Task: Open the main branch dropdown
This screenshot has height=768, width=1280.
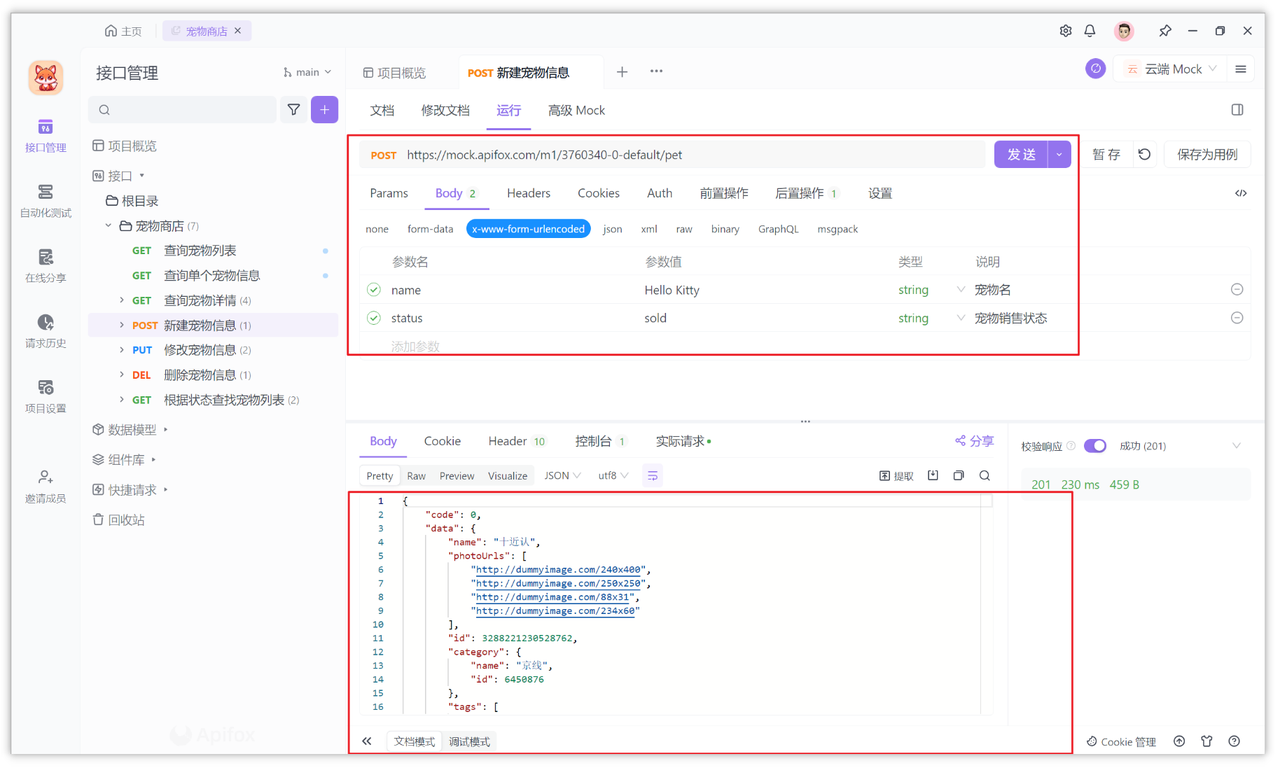Action: [x=307, y=72]
